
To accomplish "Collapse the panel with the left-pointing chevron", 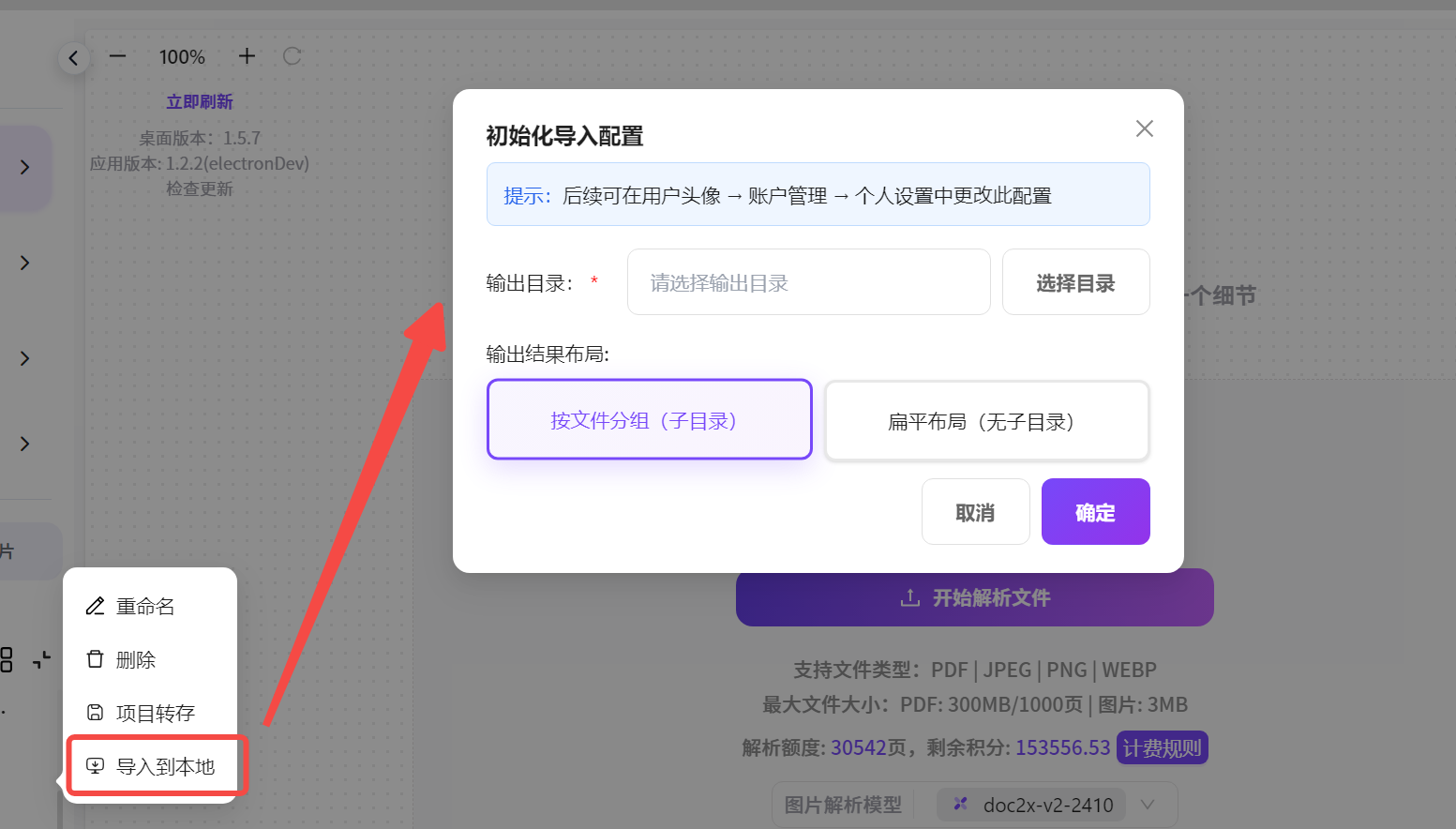I will [x=74, y=58].
